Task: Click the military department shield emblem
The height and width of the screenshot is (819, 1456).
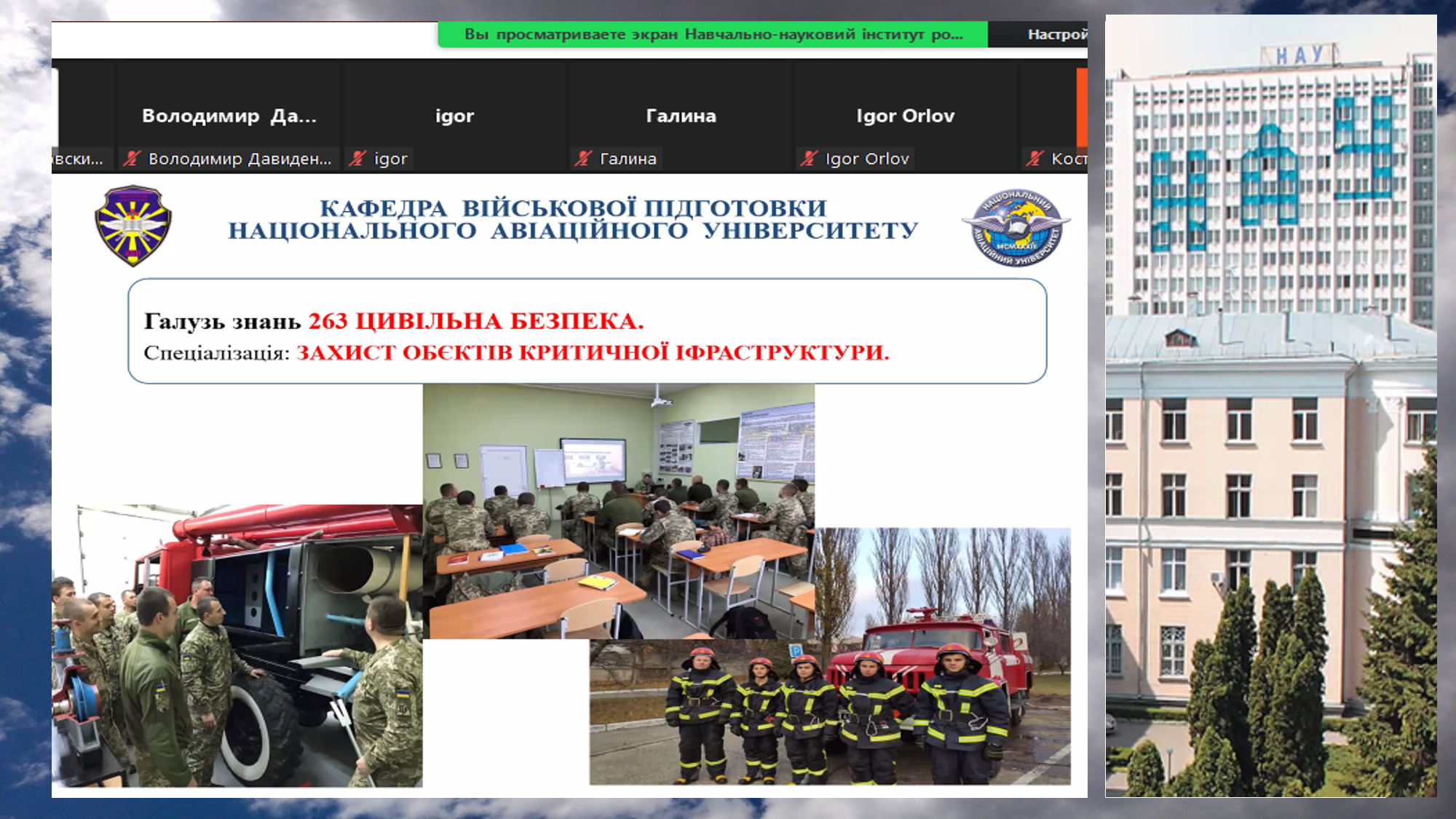Action: click(133, 226)
